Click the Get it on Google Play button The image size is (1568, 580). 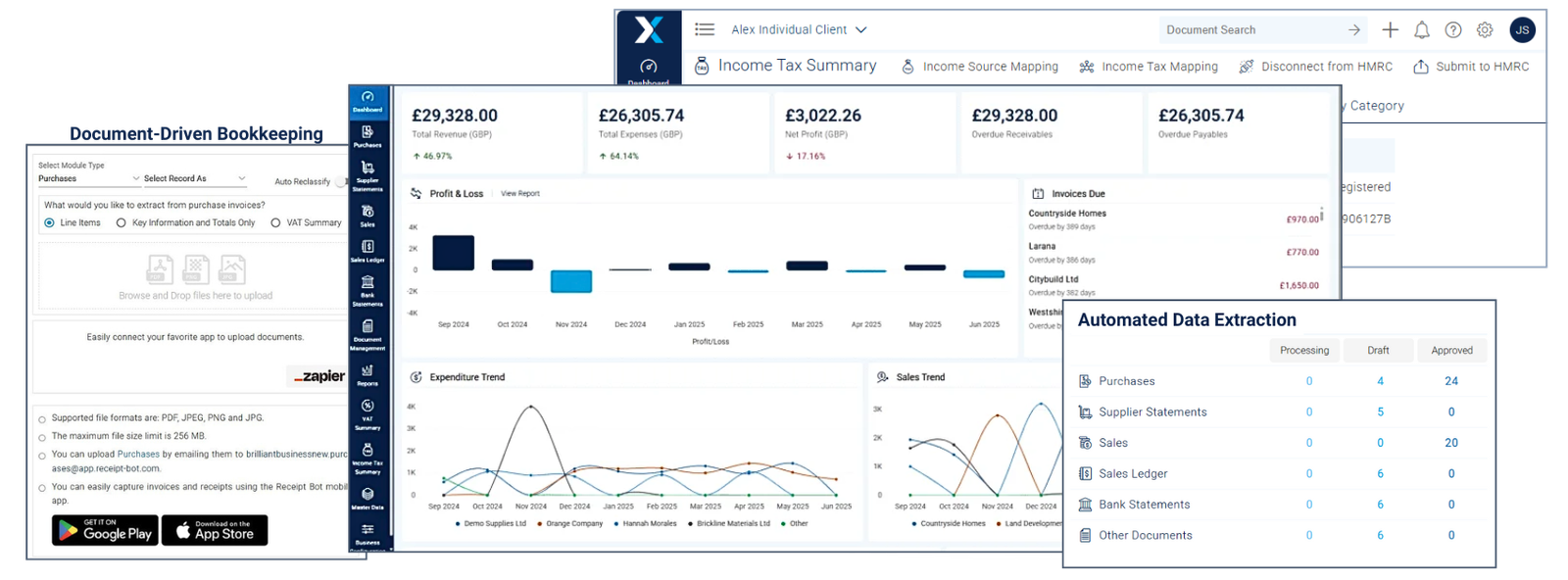pos(106,530)
